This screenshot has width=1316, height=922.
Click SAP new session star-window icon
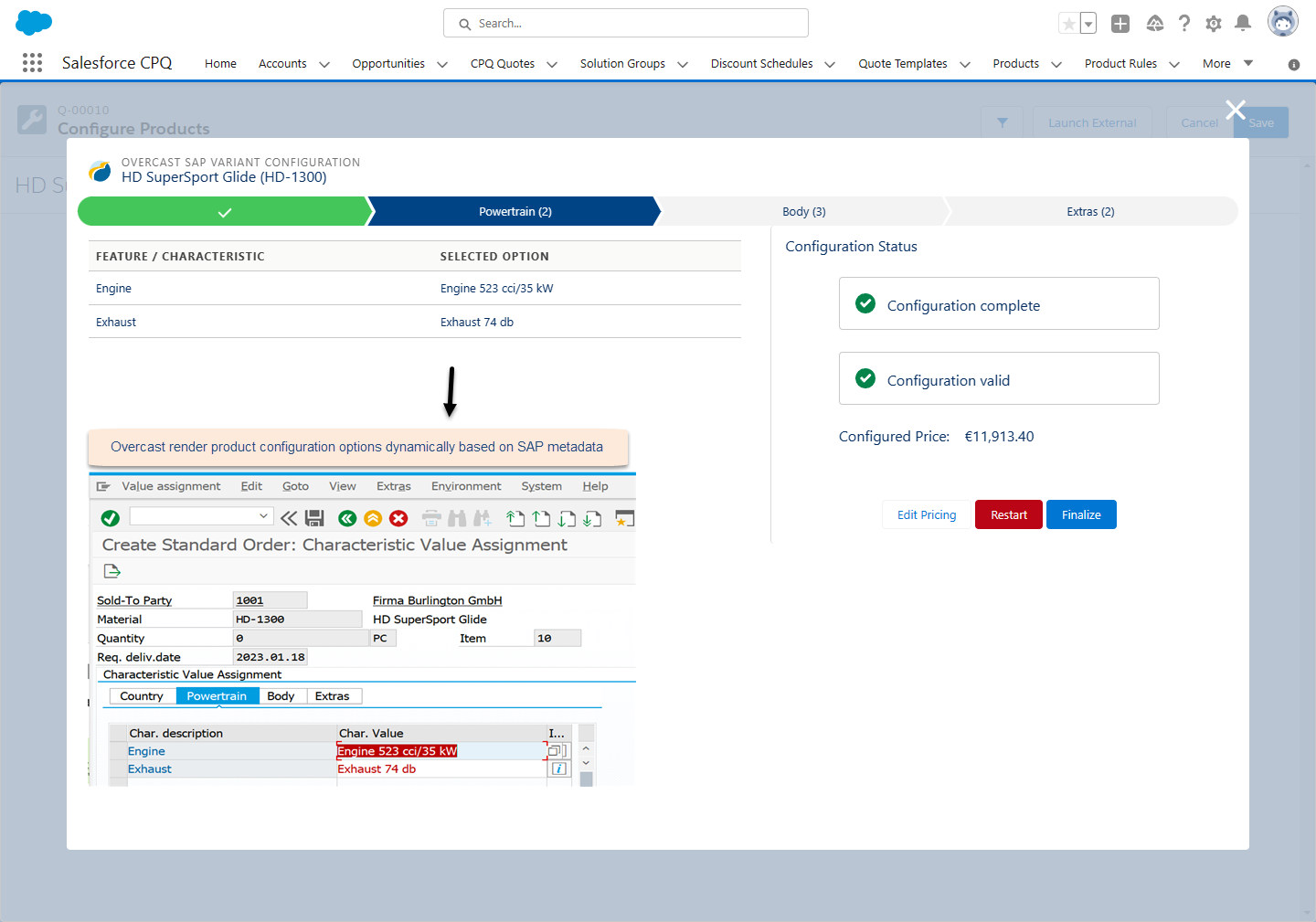pyautogui.click(x=625, y=518)
